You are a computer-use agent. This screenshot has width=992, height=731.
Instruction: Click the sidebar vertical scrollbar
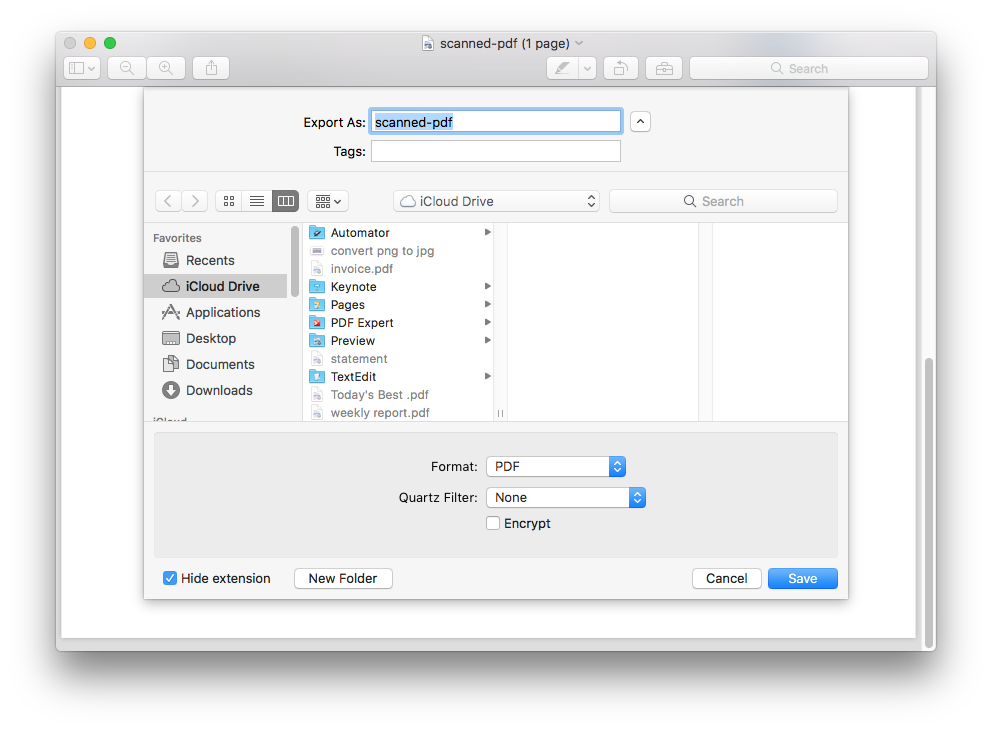[295, 261]
